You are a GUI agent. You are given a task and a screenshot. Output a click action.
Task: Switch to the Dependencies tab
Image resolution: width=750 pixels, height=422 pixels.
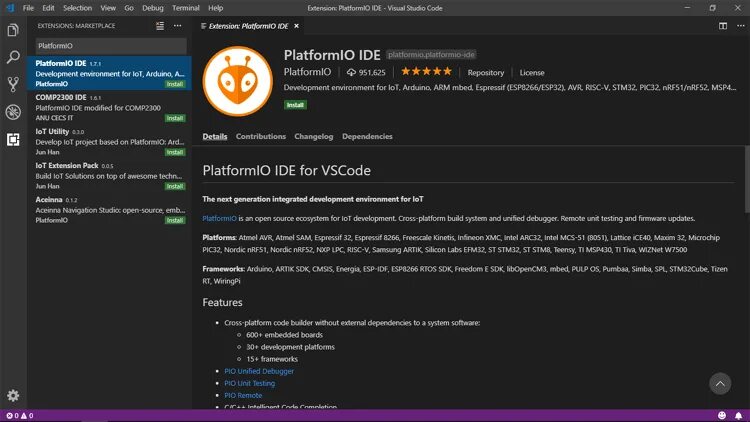367,136
